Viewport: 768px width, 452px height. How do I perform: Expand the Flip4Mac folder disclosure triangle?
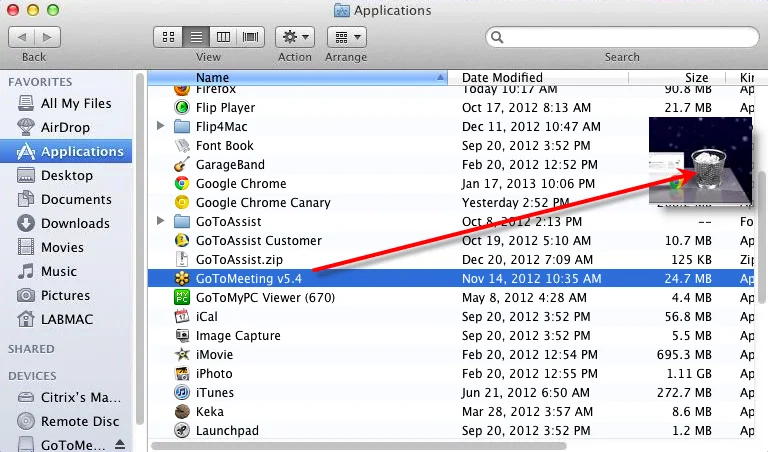pyautogui.click(x=161, y=127)
